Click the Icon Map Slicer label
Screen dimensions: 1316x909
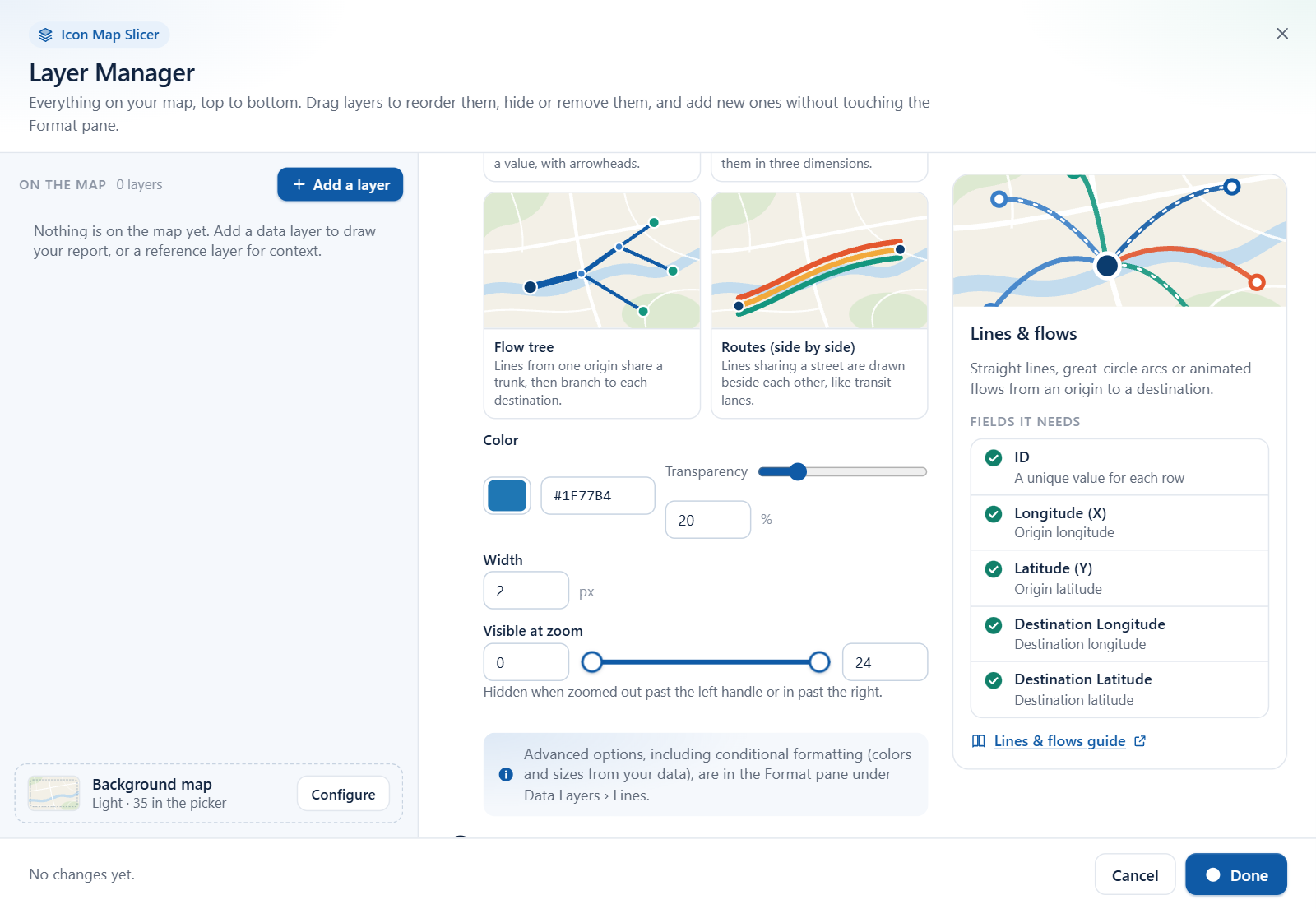point(110,35)
